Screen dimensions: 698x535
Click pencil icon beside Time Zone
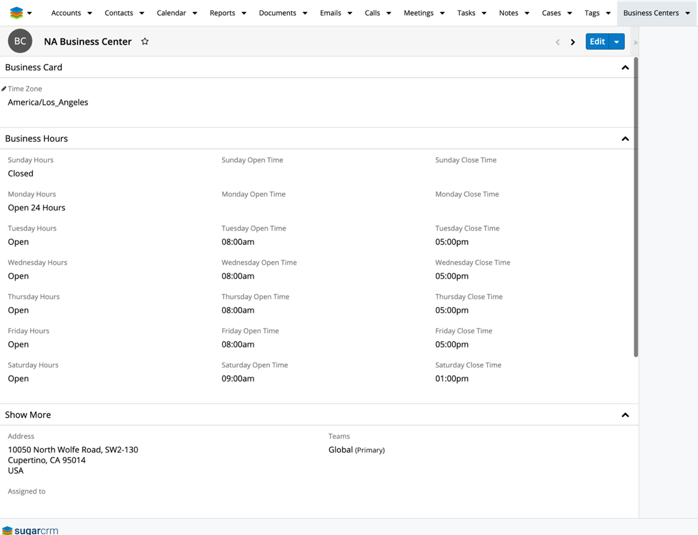click(4, 89)
